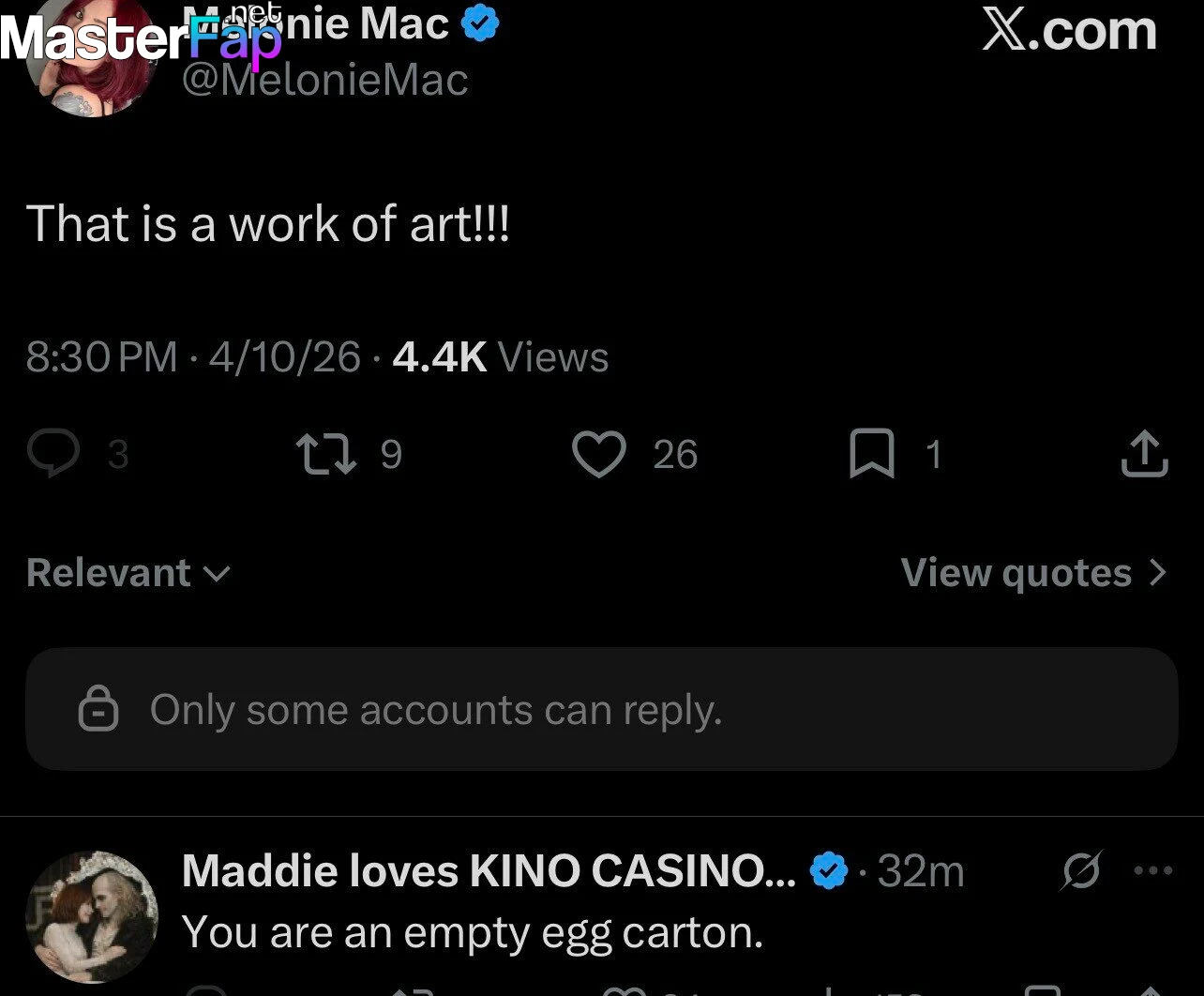Viewport: 1204px width, 996px height.
Task: Open the Grok icon on Maddie's reply
Action: (1081, 871)
